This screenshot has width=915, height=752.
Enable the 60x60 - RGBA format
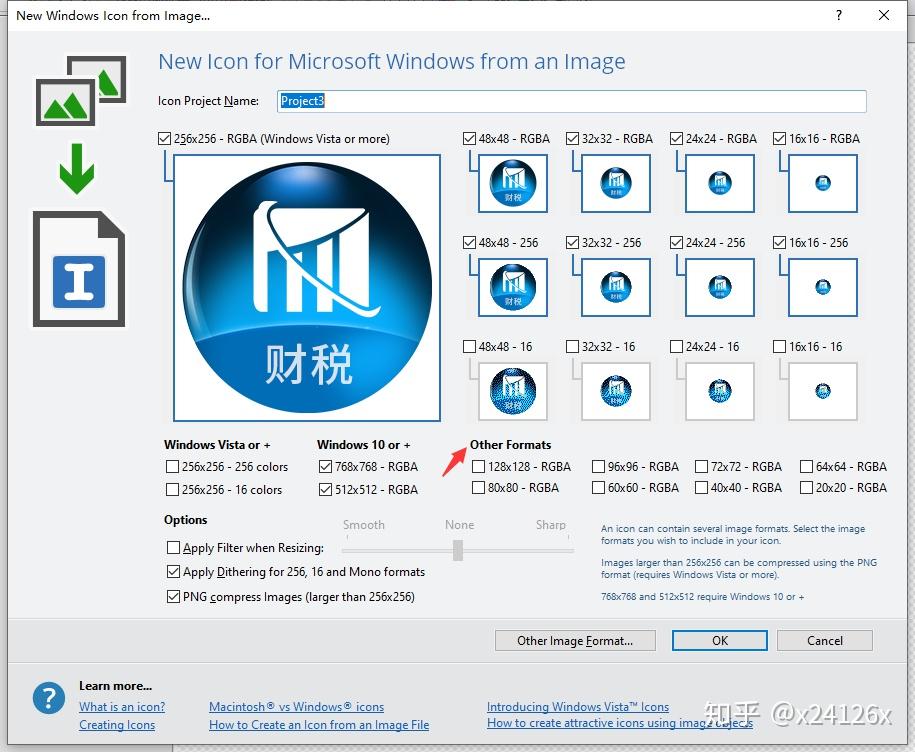[598, 487]
